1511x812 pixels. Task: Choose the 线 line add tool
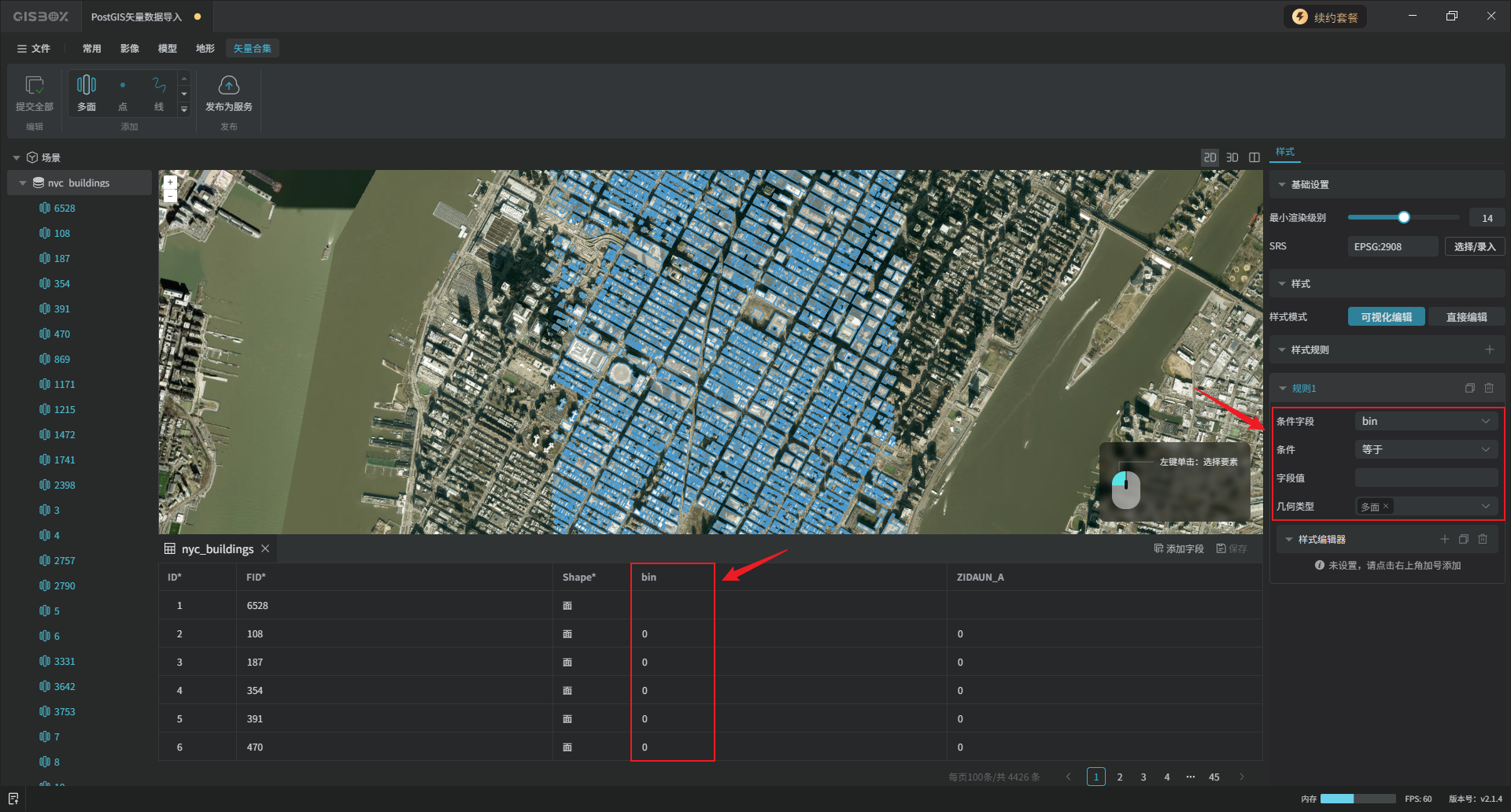tap(159, 93)
